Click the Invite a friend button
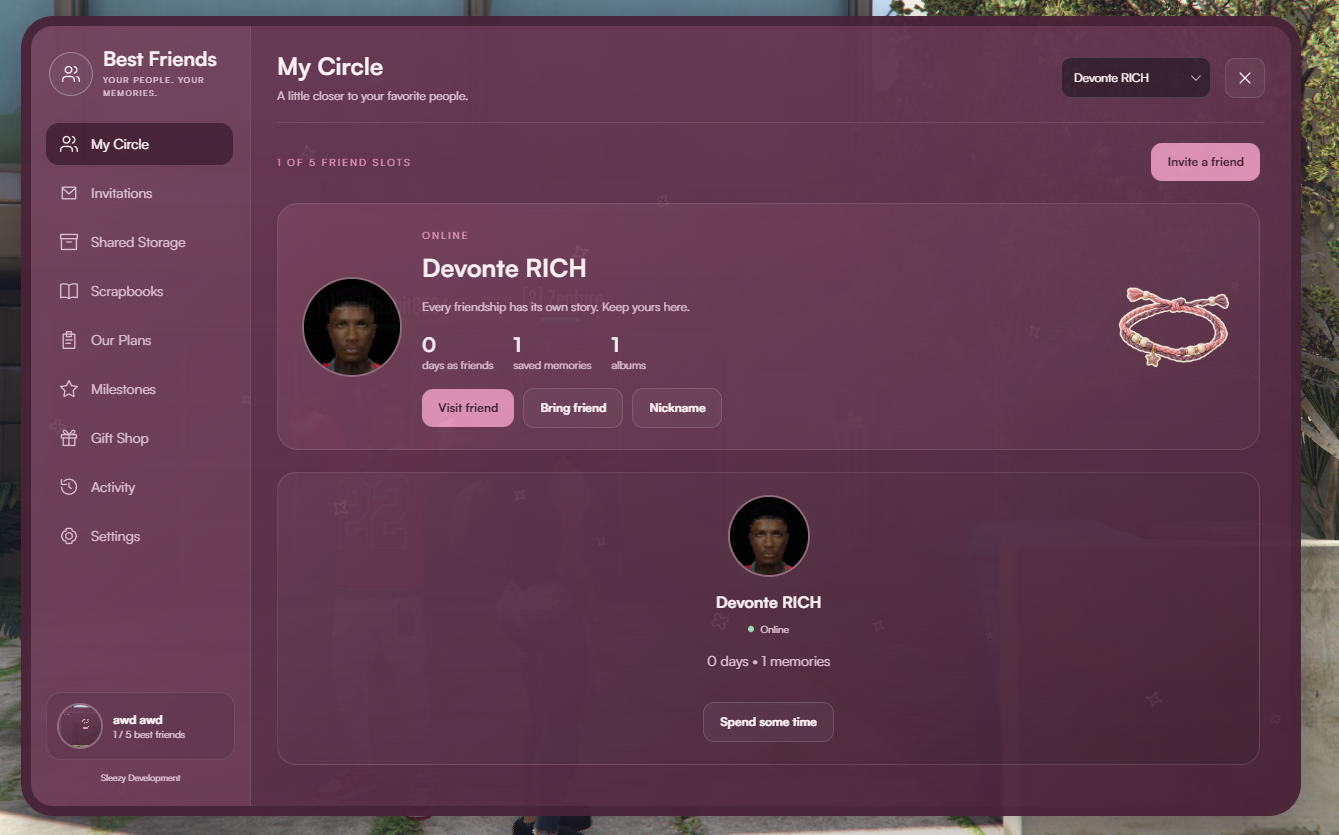Screen dimensions: 1339x835 tap(1205, 162)
